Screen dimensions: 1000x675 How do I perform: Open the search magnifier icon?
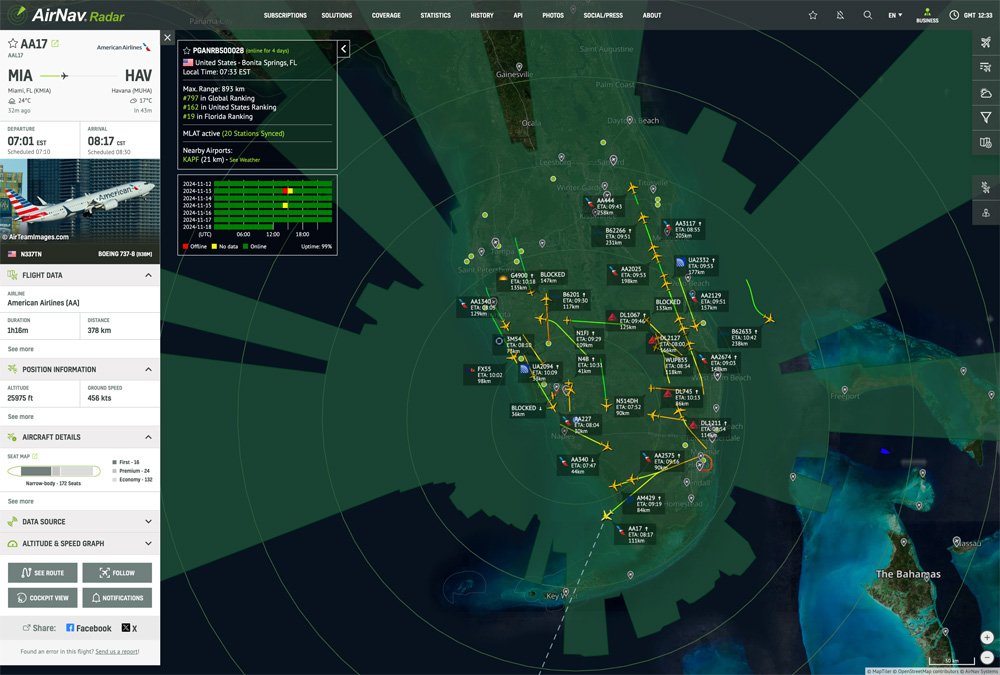coord(867,15)
